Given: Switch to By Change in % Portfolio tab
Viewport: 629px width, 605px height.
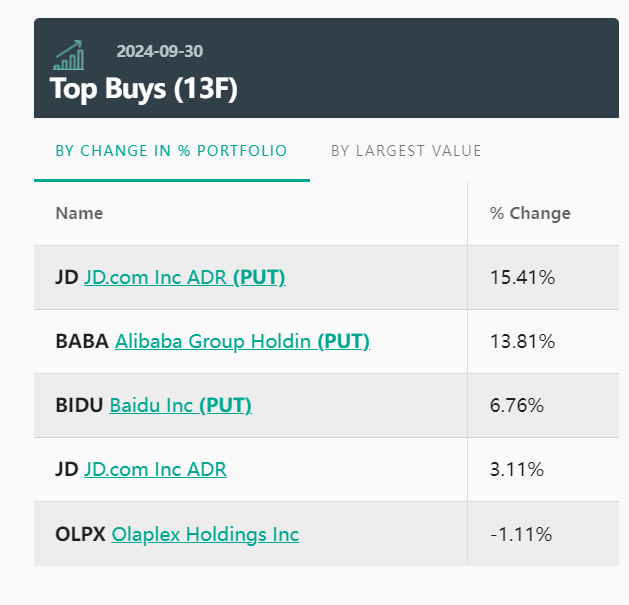Looking at the screenshot, I should click(x=171, y=151).
